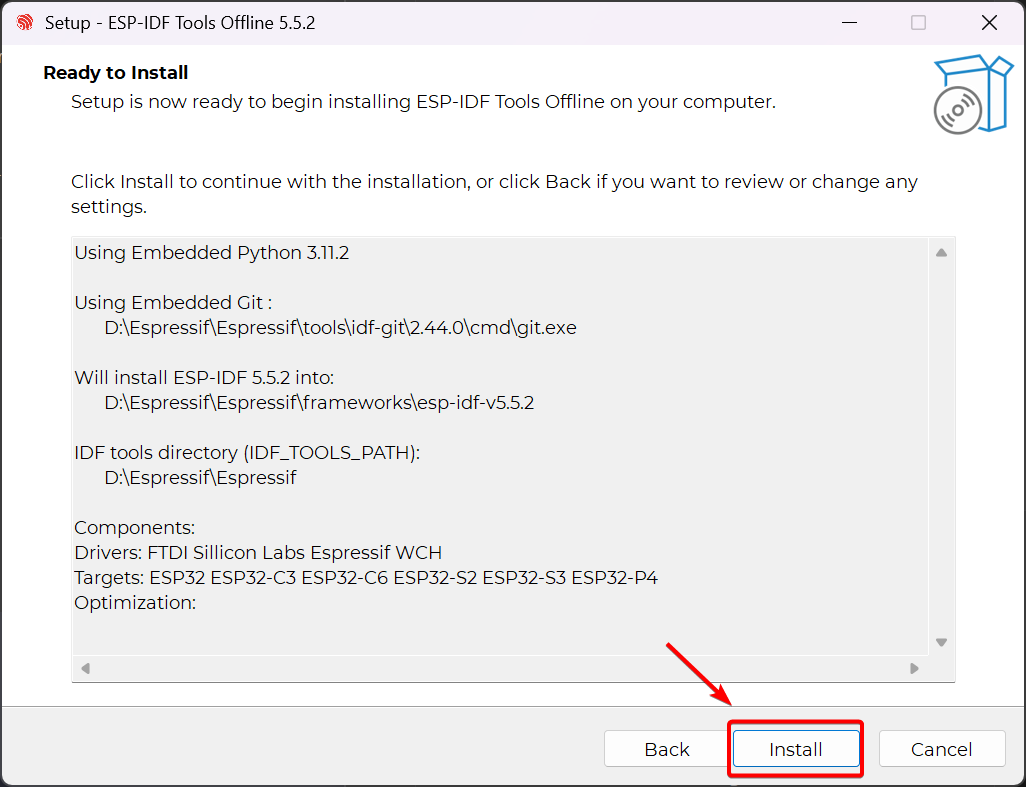Click the vertical scrollbar track of summary
The width and height of the screenshot is (1026, 787).
click(x=941, y=450)
